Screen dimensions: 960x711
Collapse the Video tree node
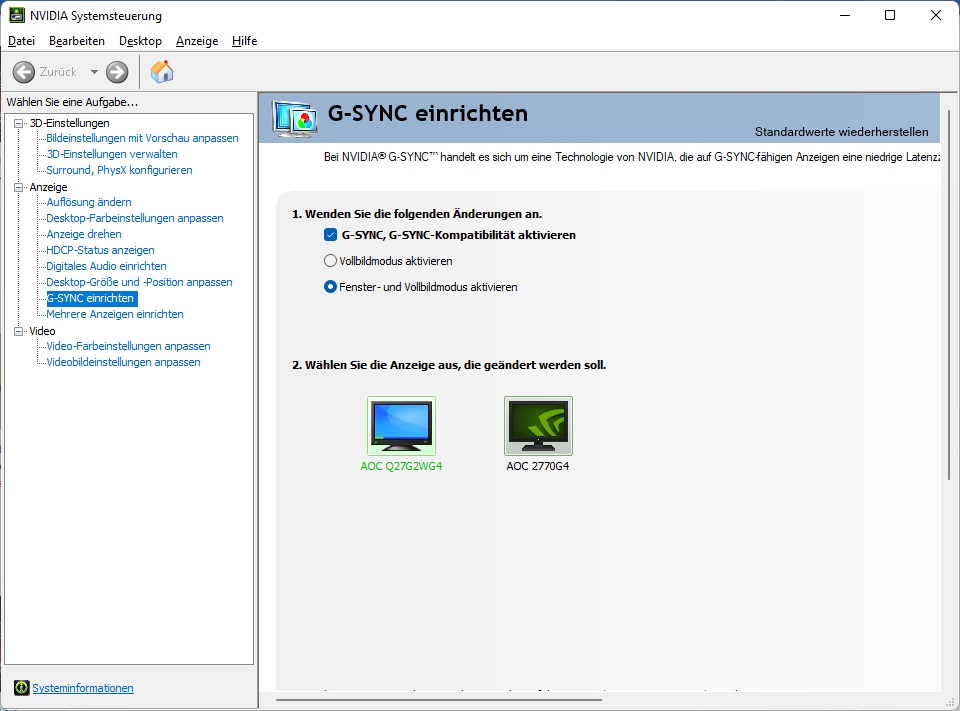tap(18, 331)
